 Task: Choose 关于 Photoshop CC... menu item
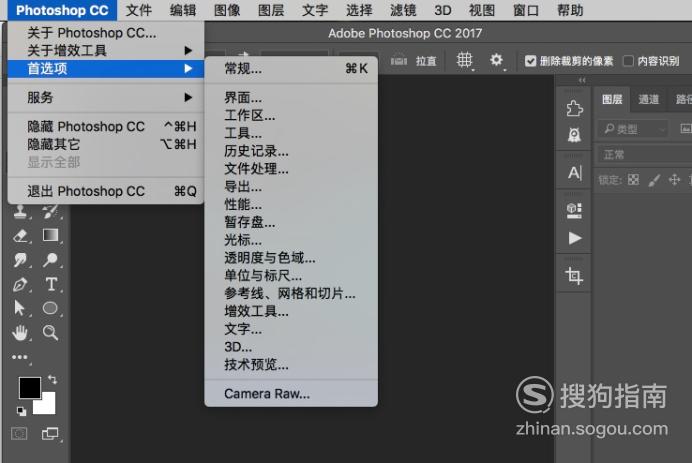click(105, 33)
